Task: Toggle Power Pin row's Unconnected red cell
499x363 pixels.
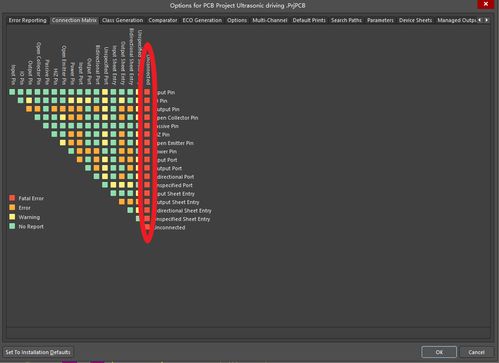Action: [147, 151]
